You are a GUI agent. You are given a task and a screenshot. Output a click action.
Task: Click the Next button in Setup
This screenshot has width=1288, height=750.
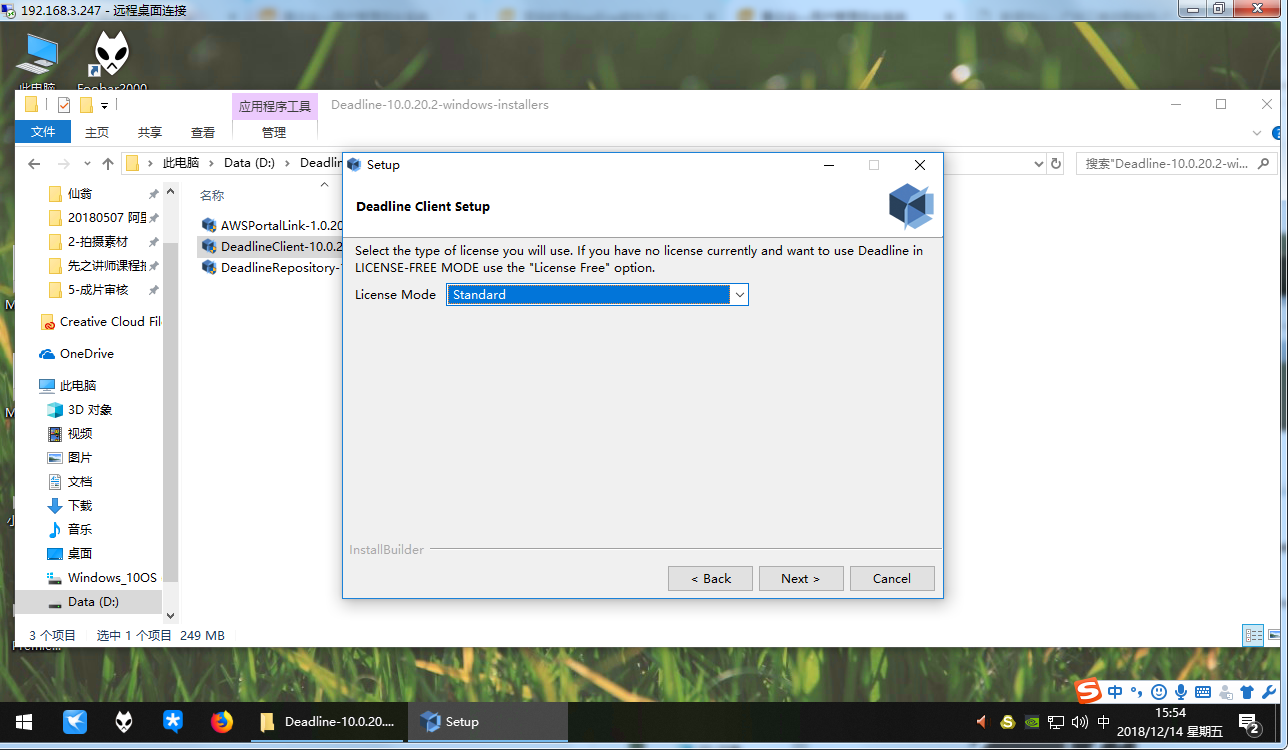pyautogui.click(x=800, y=578)
